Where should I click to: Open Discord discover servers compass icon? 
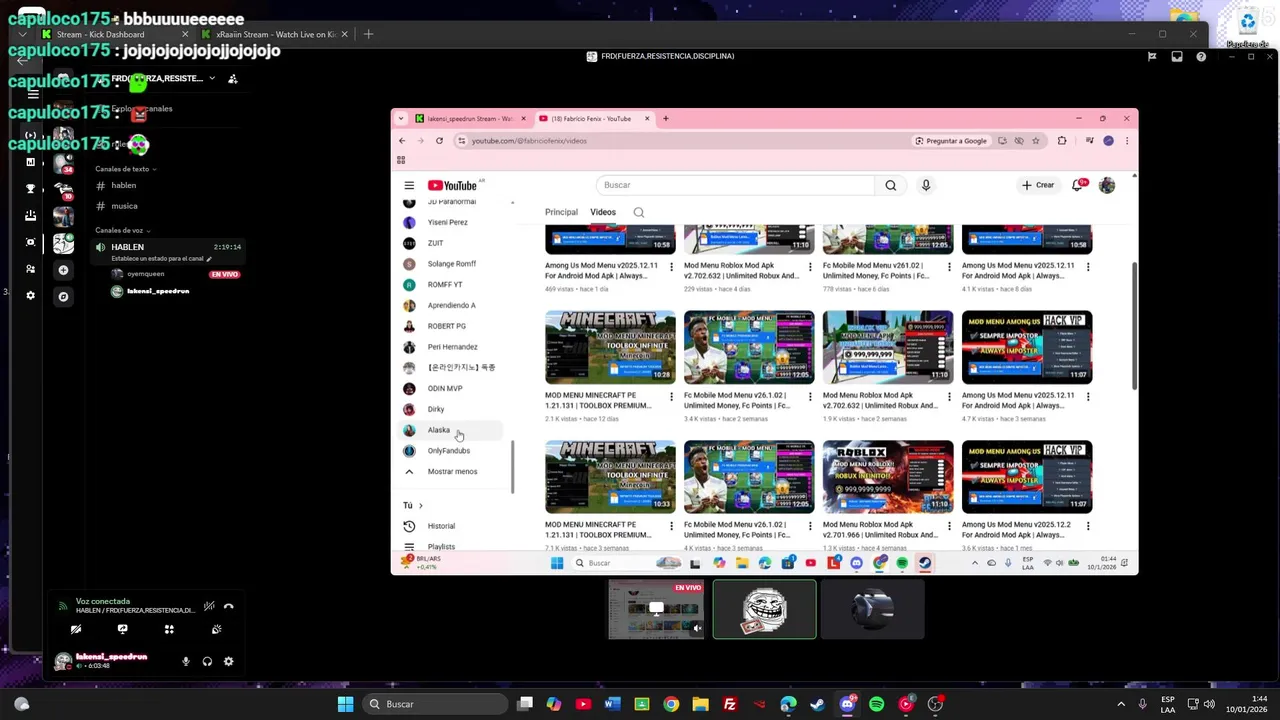tap(63, 297)
